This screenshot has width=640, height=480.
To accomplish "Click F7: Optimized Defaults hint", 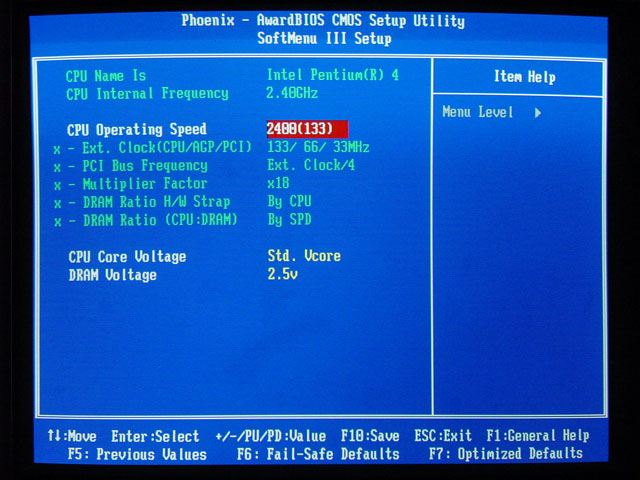I will pyautogui.click(x=506, y=454).
